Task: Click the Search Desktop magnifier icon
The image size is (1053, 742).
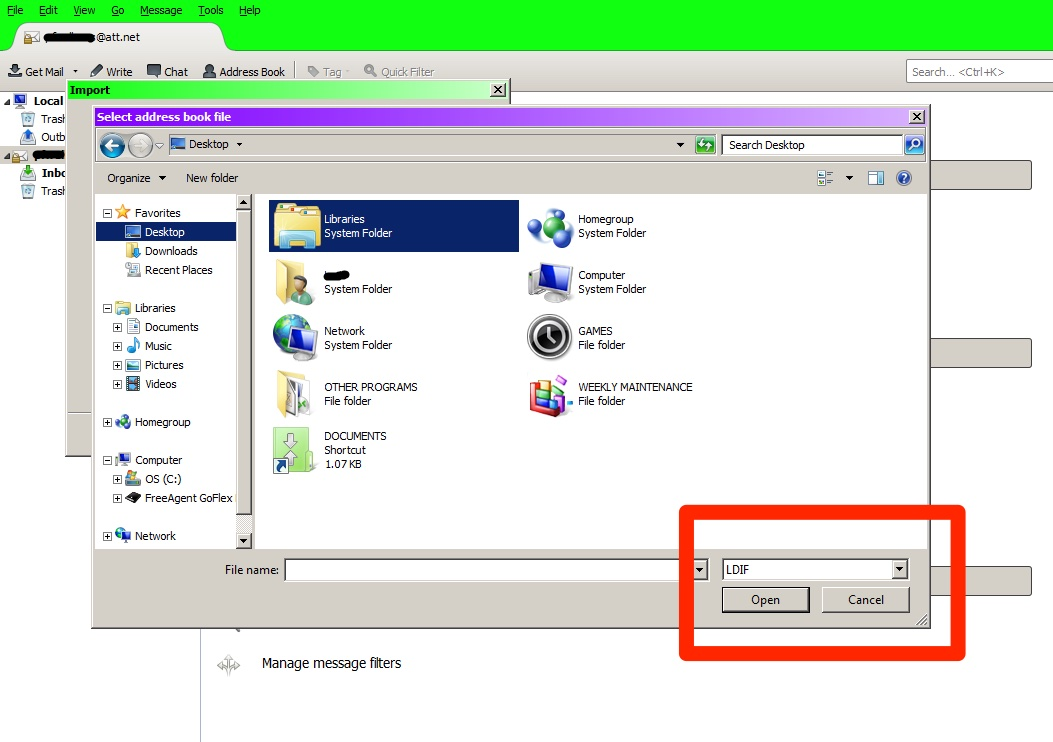Action: tap(913, 144)
